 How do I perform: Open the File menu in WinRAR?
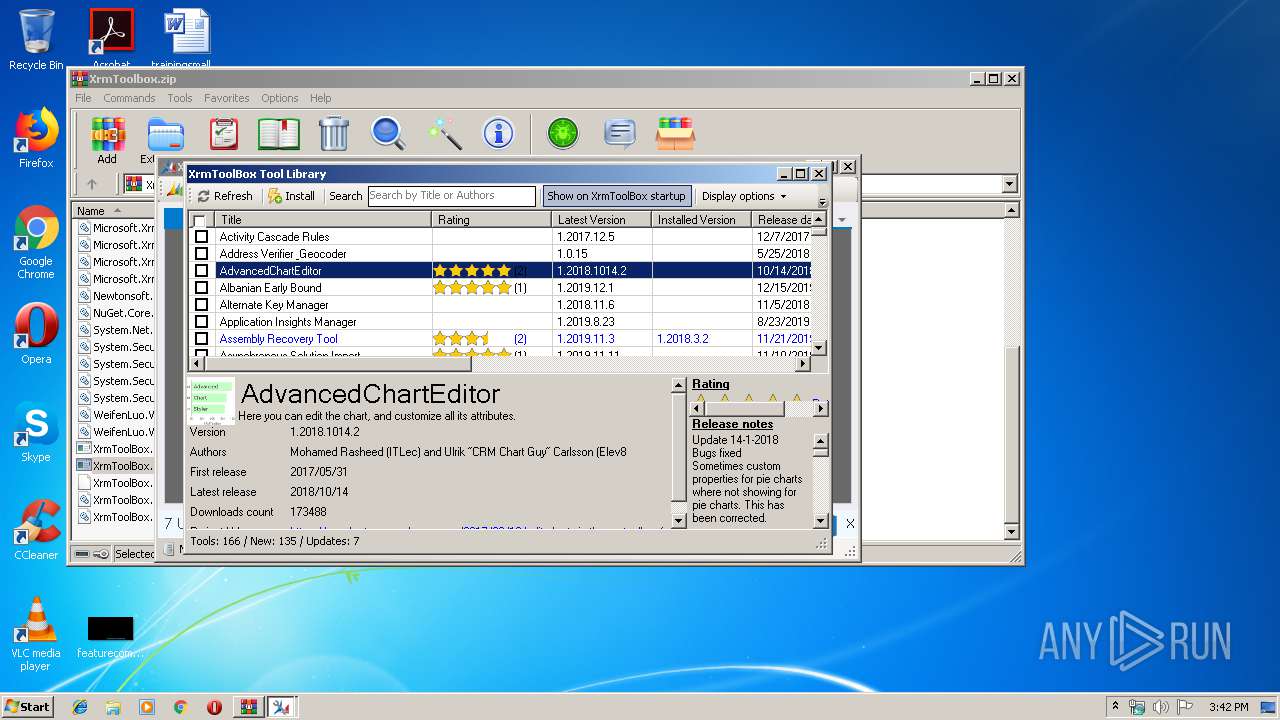[83, 98]
